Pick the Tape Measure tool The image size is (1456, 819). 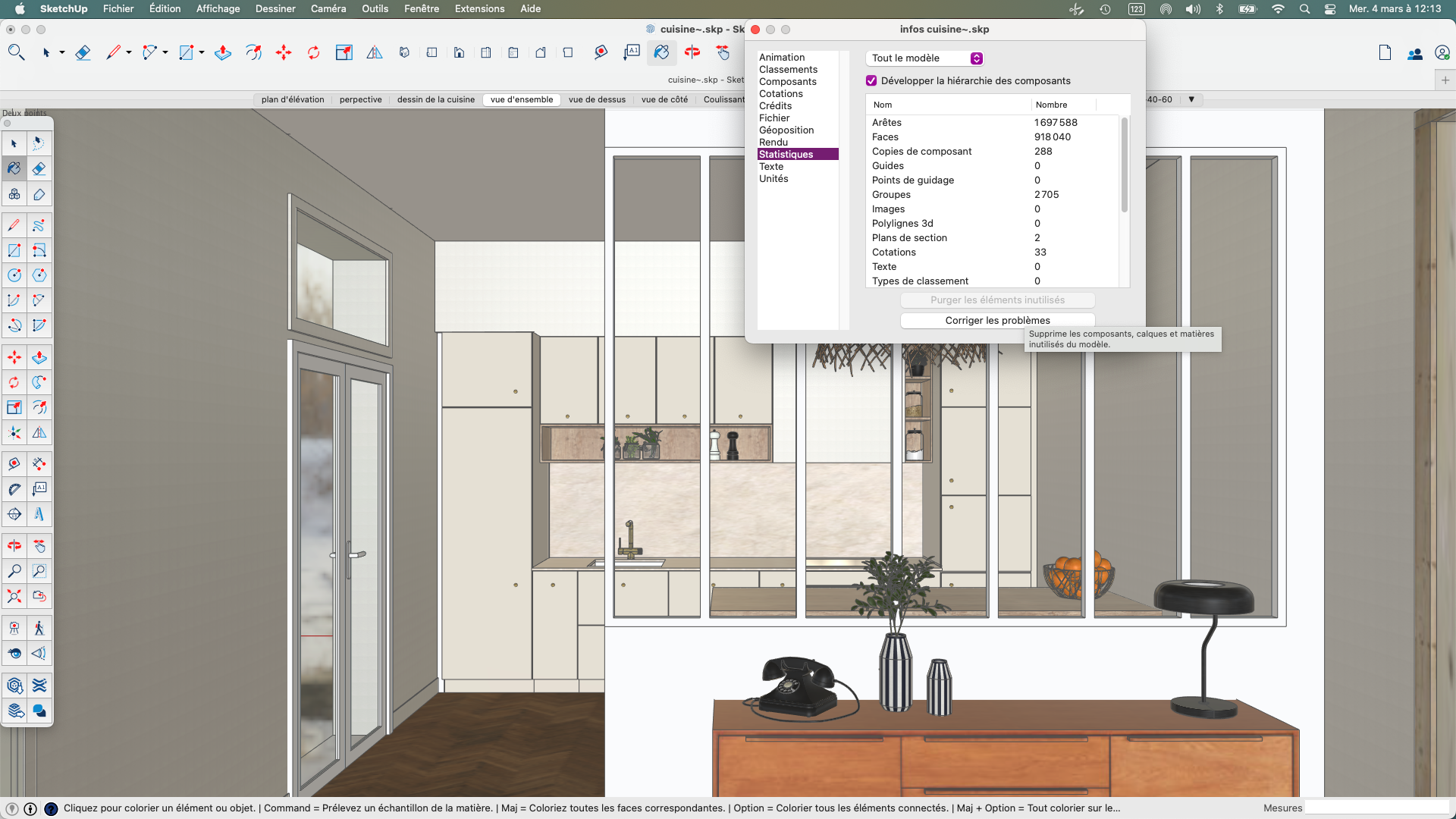[x=600, y=52]
